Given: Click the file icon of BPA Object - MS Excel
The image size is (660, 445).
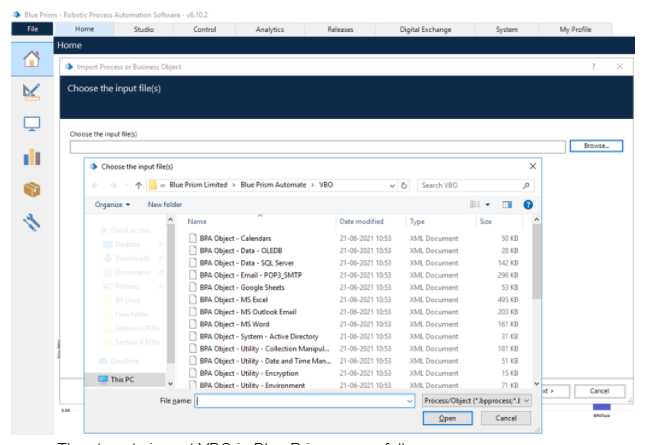Looking at the screenshot, I should [x=193, y=299].
